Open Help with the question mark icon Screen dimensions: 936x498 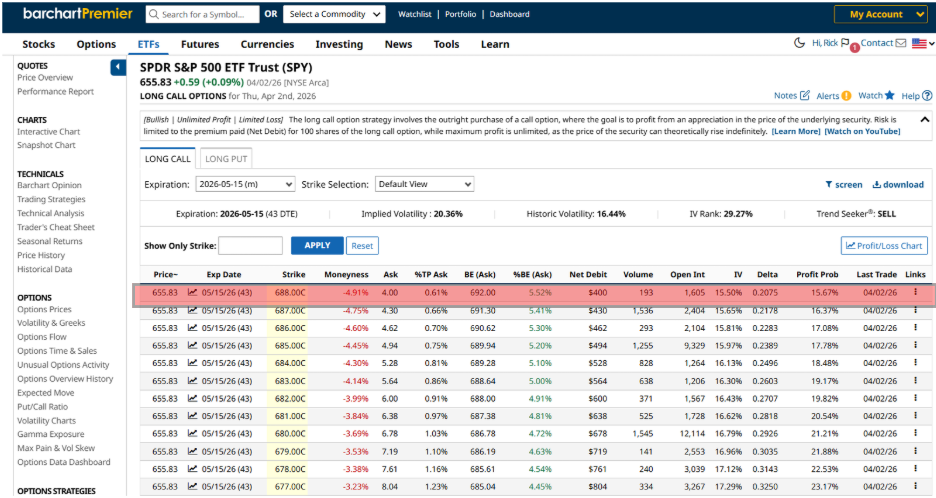click(x=927, y=96)
